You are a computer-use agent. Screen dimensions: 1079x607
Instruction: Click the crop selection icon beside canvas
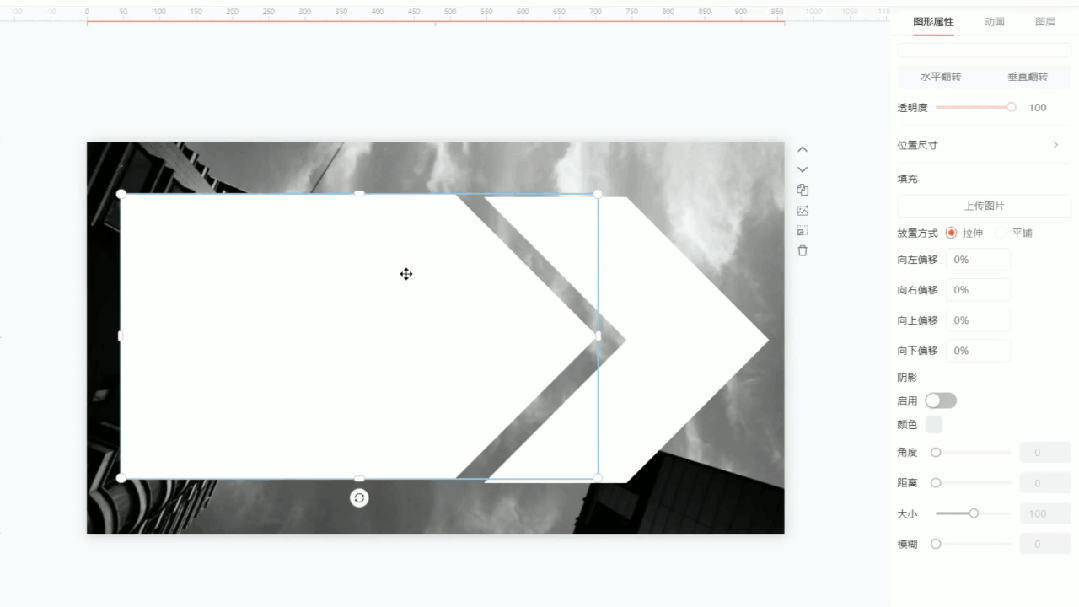pyautogui.click(x=802, y=230)
